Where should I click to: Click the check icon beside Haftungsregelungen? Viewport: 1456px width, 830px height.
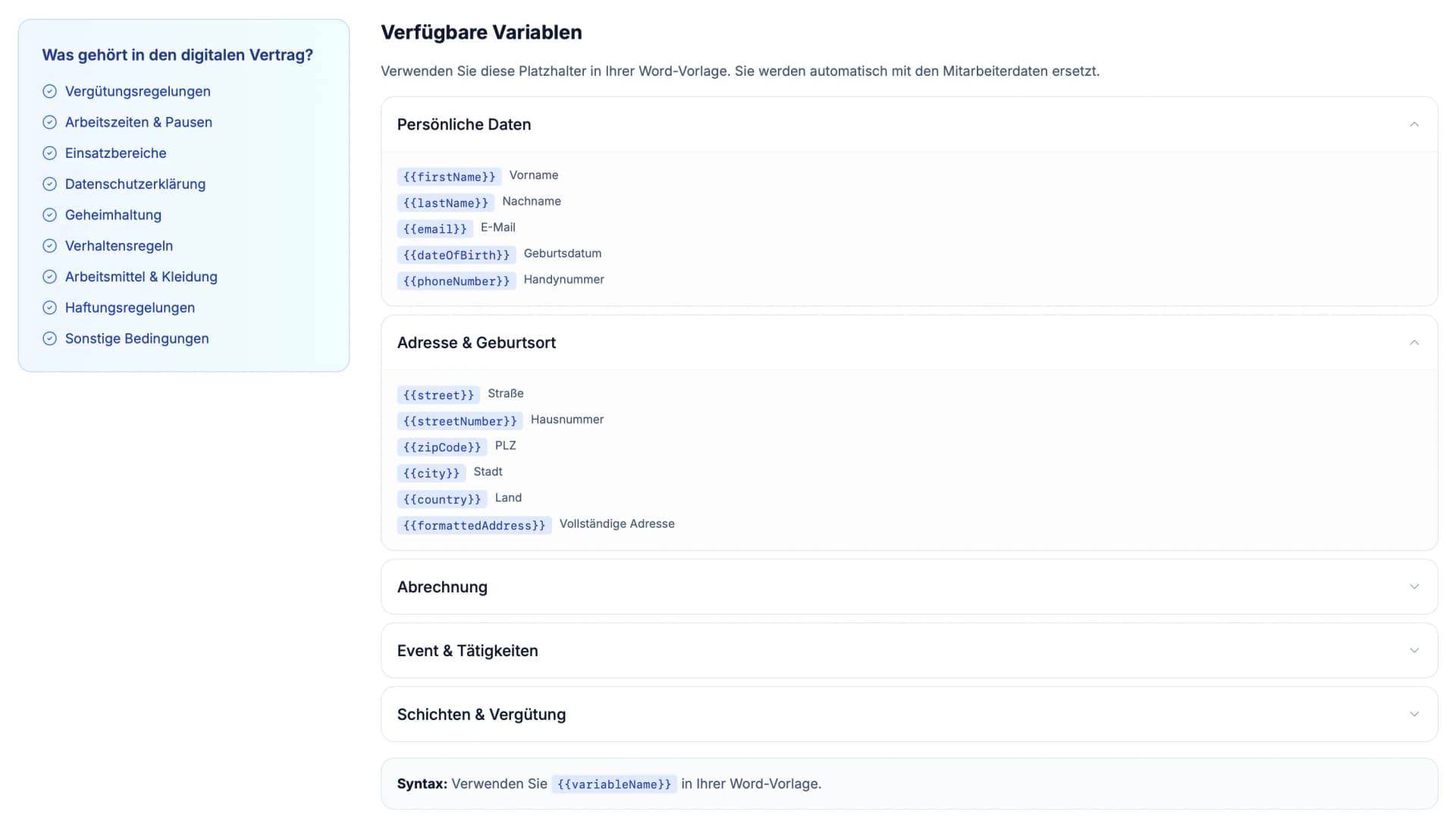[x=49, y=308]
